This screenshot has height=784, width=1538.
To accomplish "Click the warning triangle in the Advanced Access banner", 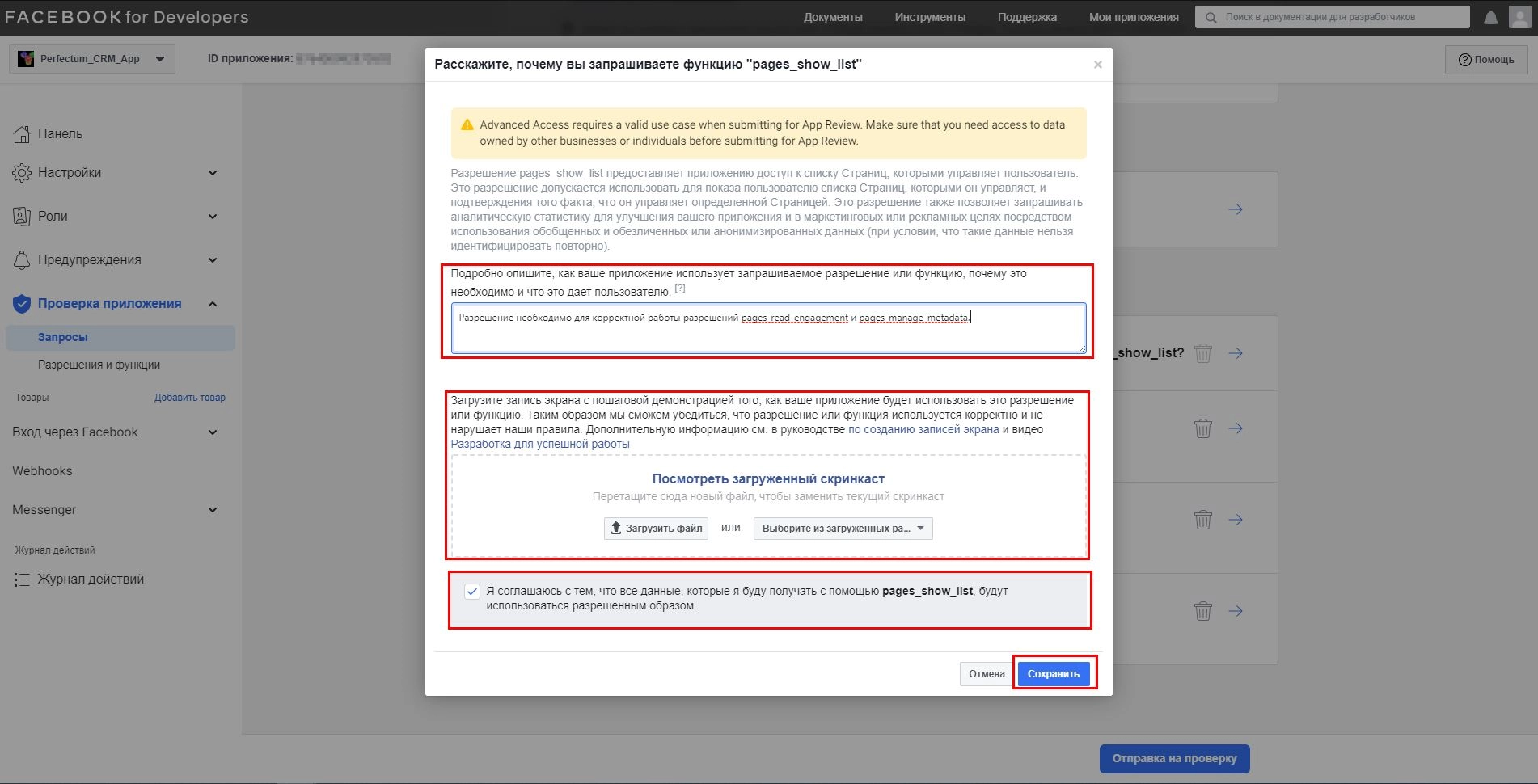I will pyautogui.click(x=467, y=124).
